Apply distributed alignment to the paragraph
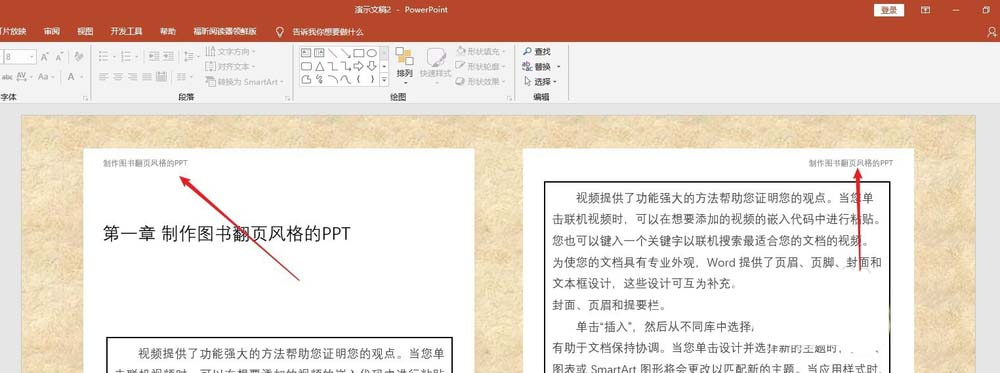Screen dimensions: 1000x373 [161, 77]
